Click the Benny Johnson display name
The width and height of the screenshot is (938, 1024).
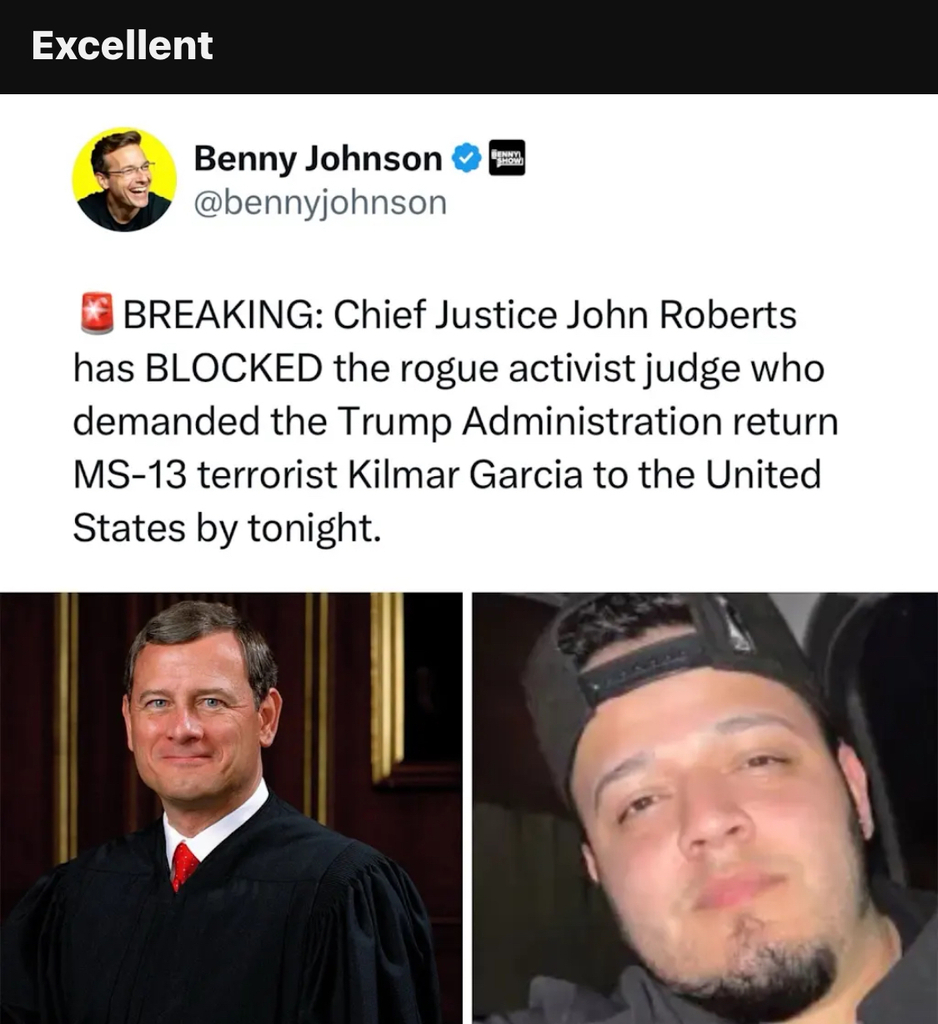tap(318, 159)
